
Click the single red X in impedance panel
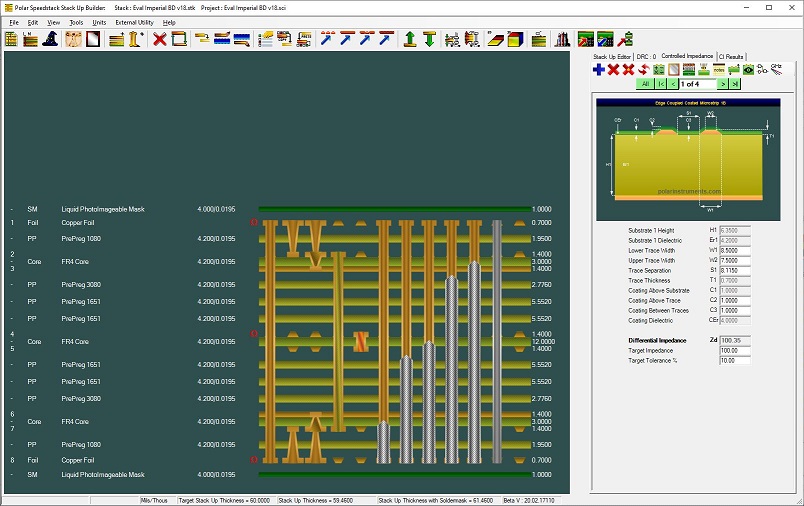613,70
